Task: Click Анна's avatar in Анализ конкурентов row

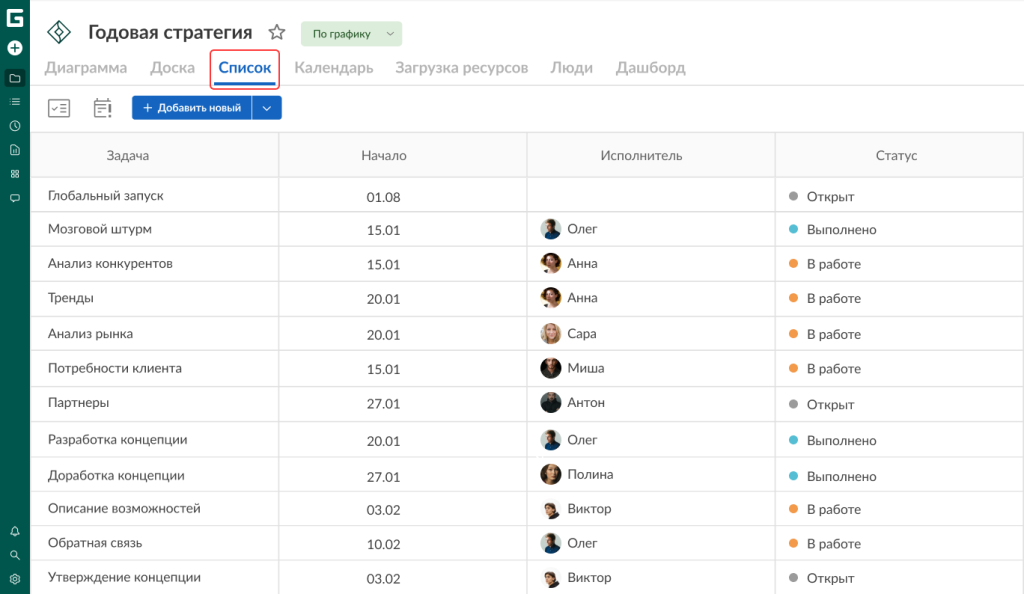Action: click(x=551, y=263)
